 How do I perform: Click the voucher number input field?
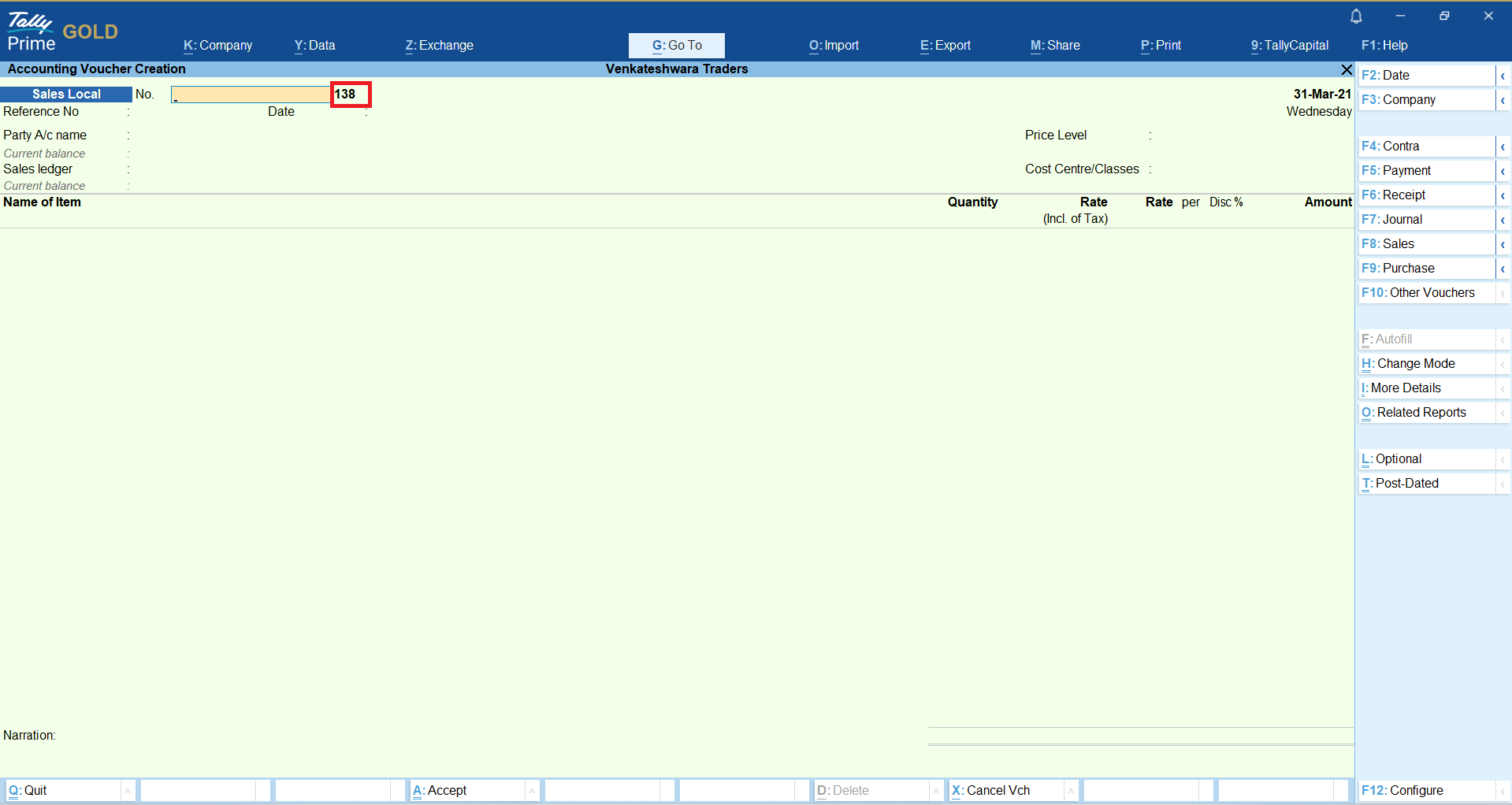[251, 95]
